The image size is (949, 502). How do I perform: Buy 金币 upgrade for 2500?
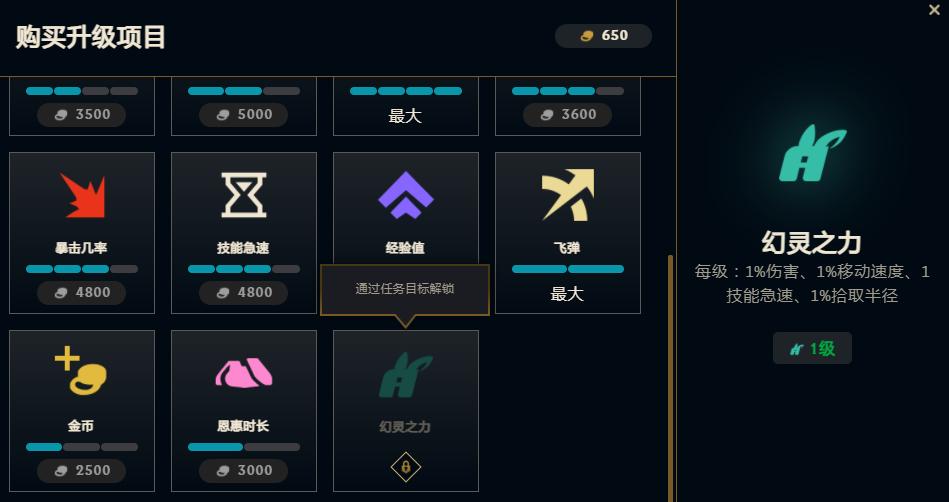[x=82, y=471]
